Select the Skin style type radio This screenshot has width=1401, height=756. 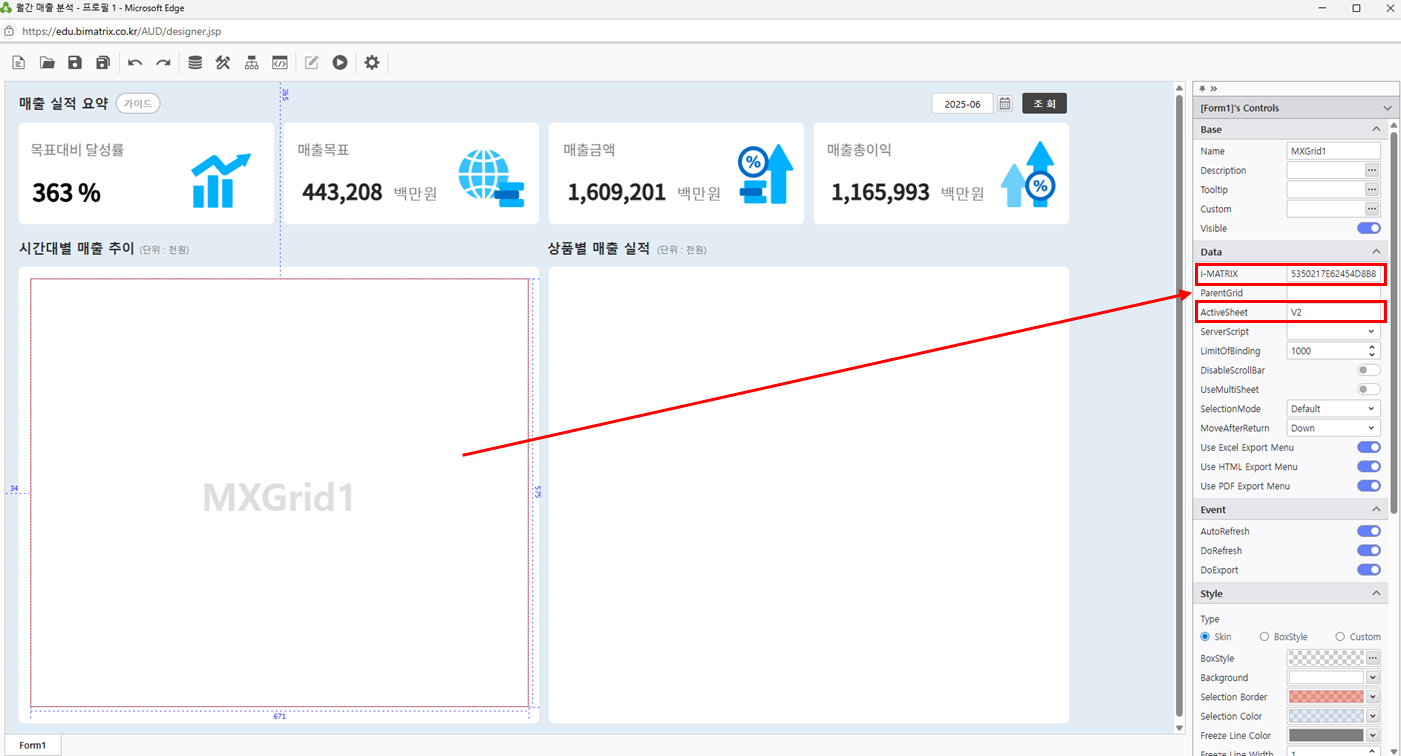pyautogui.click(x=1205, y=637)
